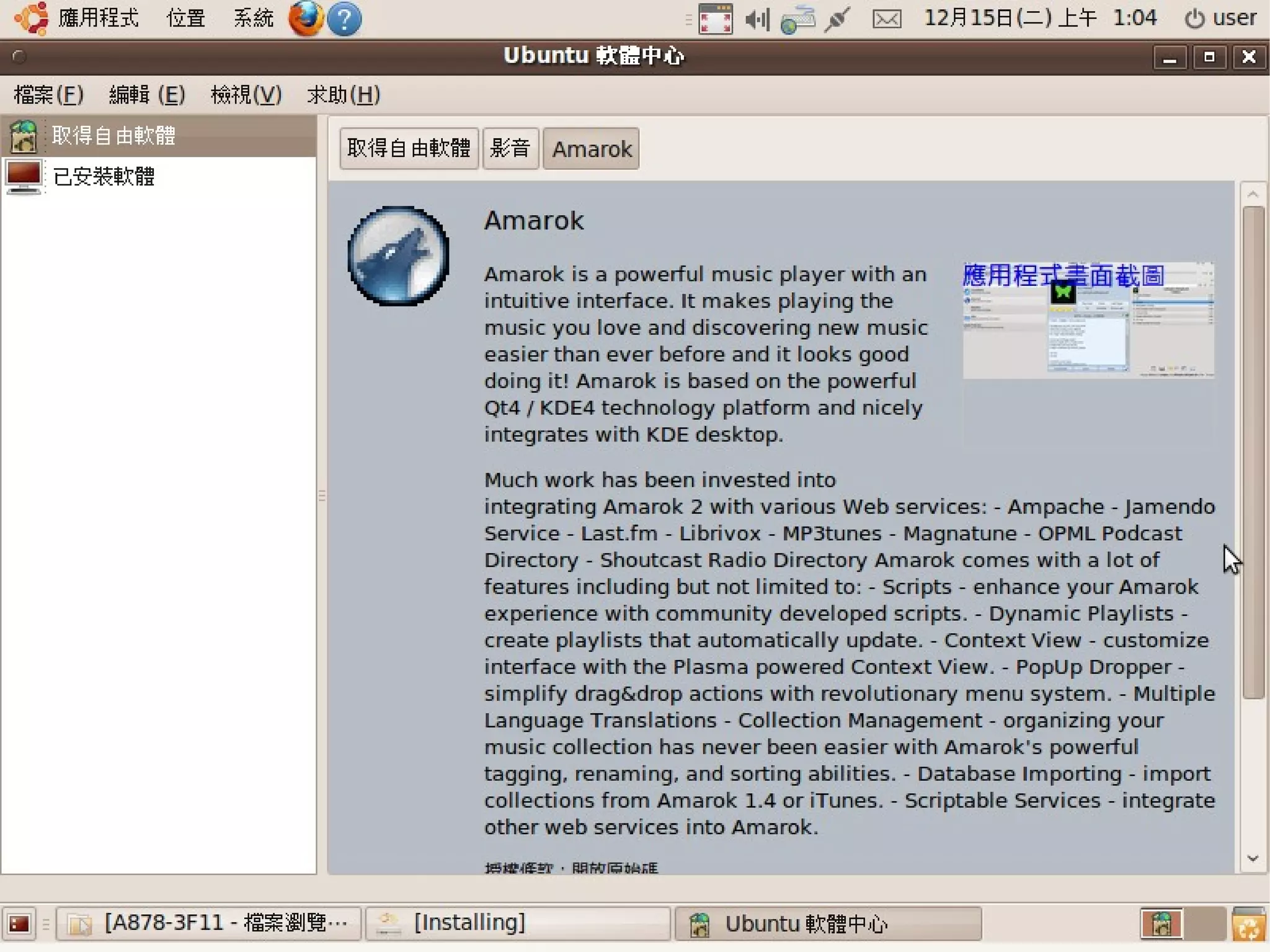Click the Installed Software monitor icon

[x=24, y=177]
